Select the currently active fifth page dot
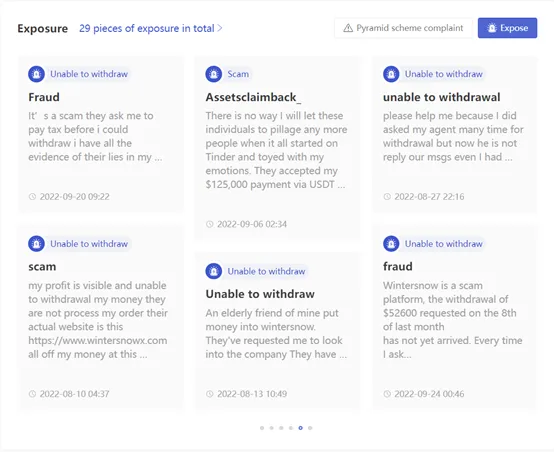Screen dimensions: 554x452 tap(300, 428)
